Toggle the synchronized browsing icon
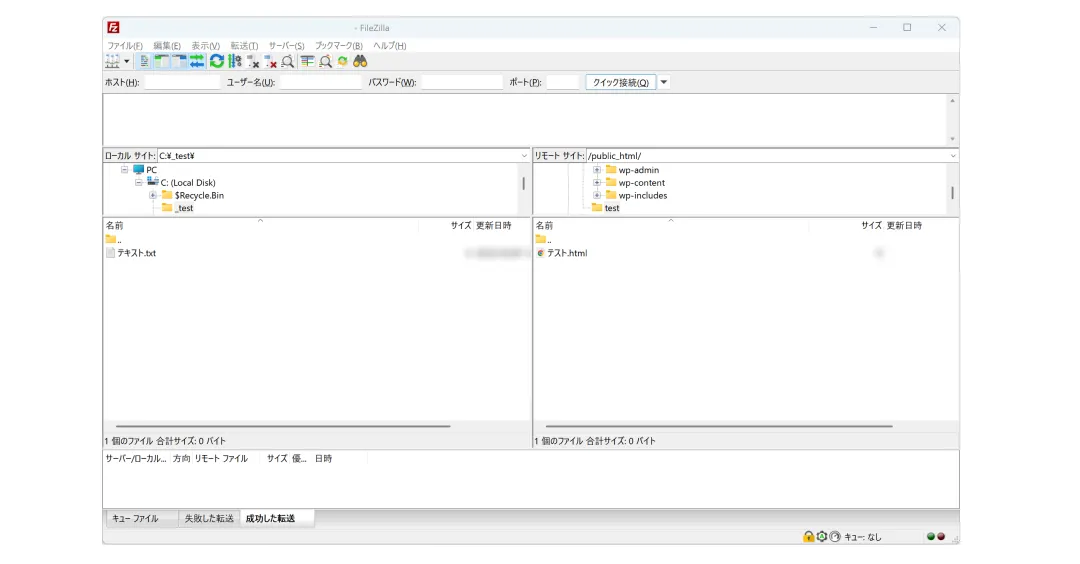Screen dimensions: 1080x564 click(342, 61)
